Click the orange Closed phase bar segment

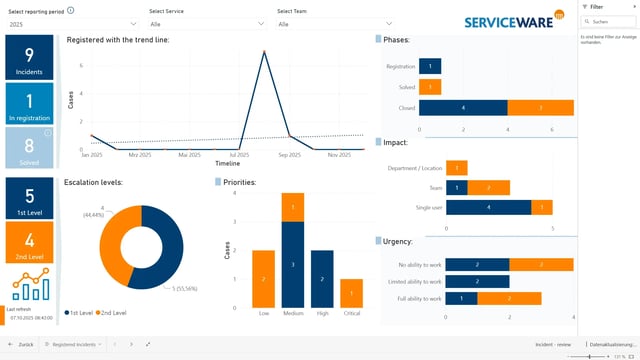(x=541, y=108)
